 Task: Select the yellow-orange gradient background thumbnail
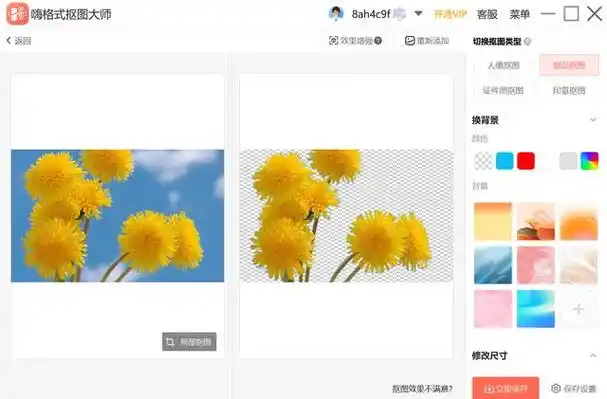click(493, 221)
